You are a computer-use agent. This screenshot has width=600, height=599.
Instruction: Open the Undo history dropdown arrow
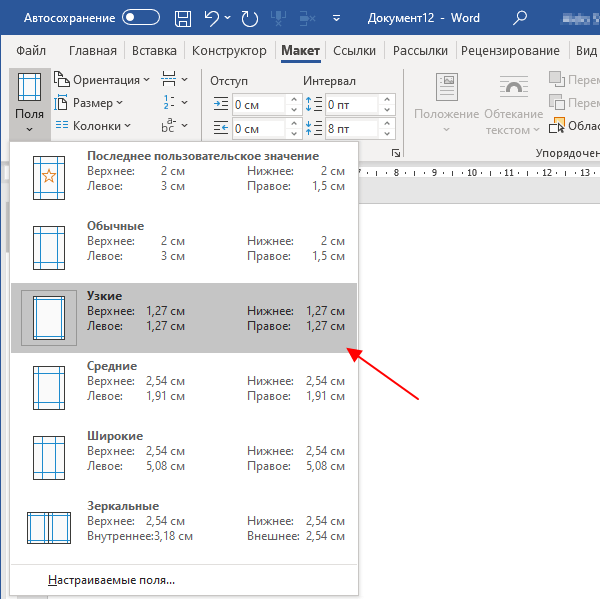[228, 18]
